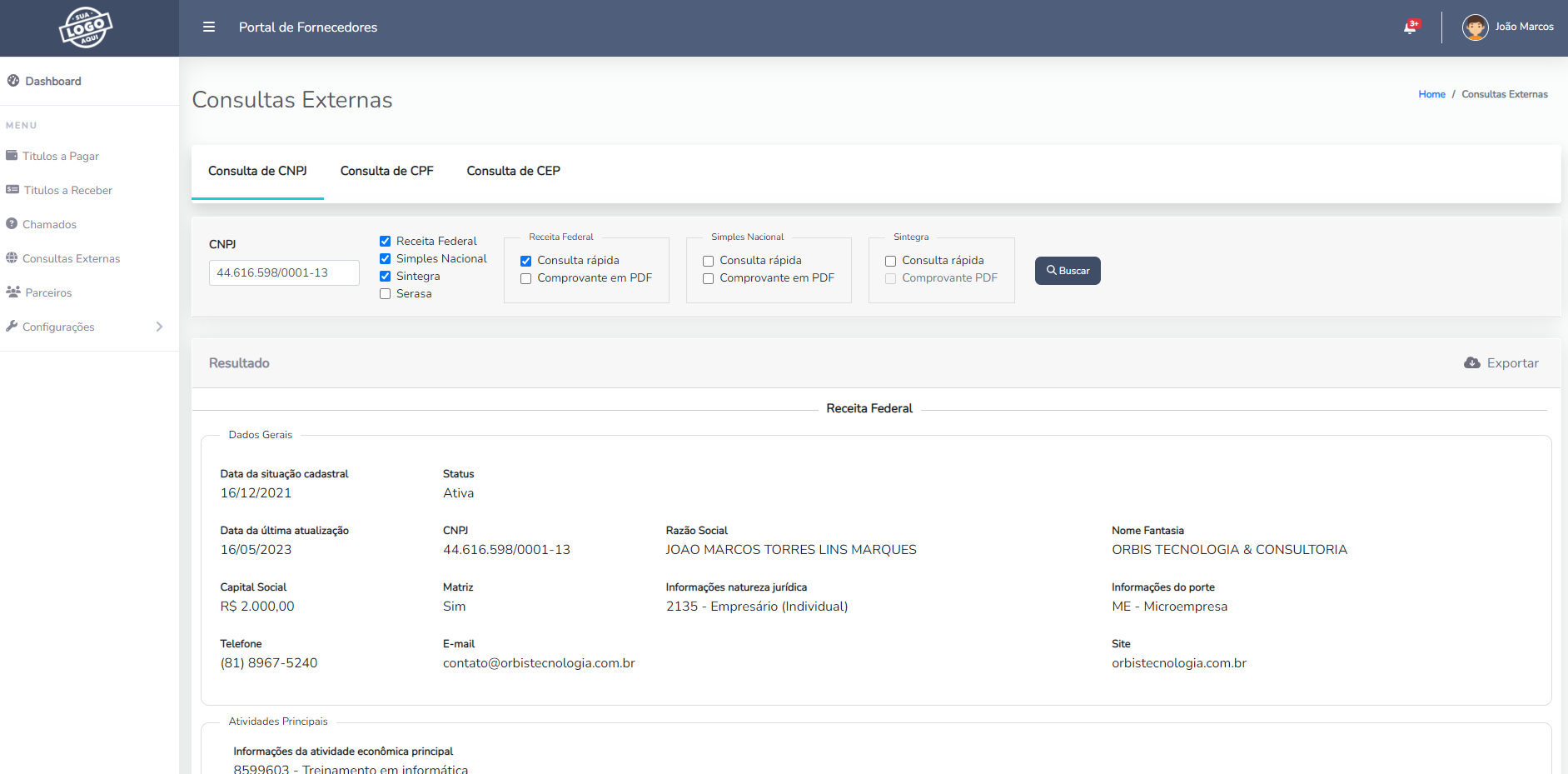Enable Simples Nacional Consulta rápida checkbox
Image resolution: width=1568 pixels, height=774 pixels.
point(708,261)
